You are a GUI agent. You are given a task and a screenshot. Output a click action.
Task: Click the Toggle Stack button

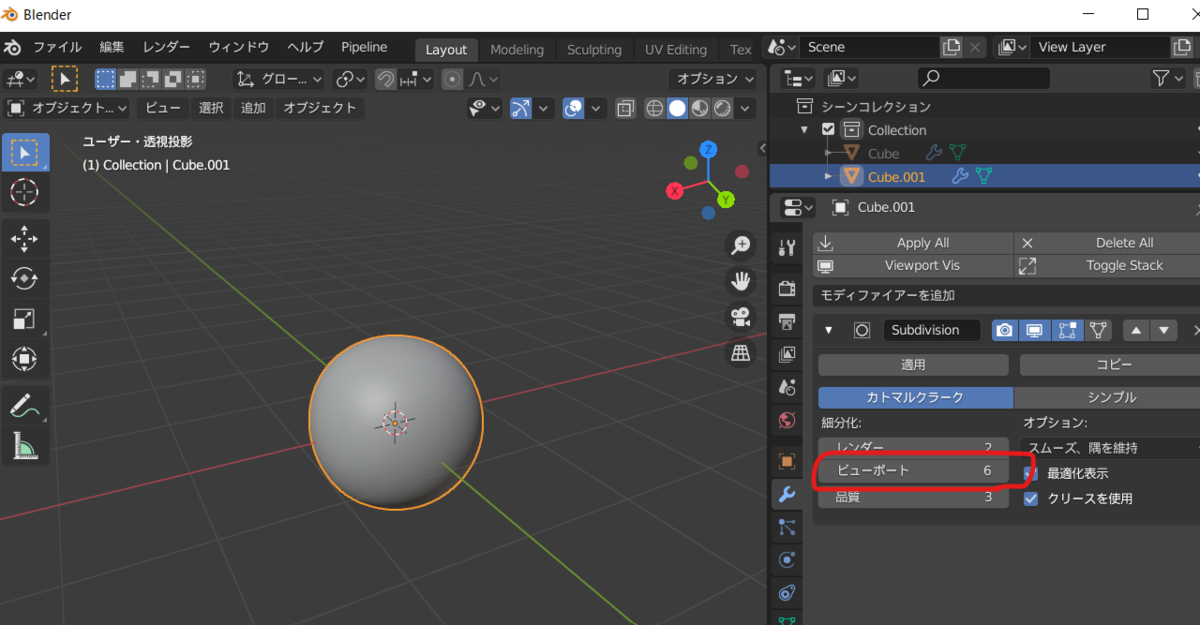[x=1108, y=265]
